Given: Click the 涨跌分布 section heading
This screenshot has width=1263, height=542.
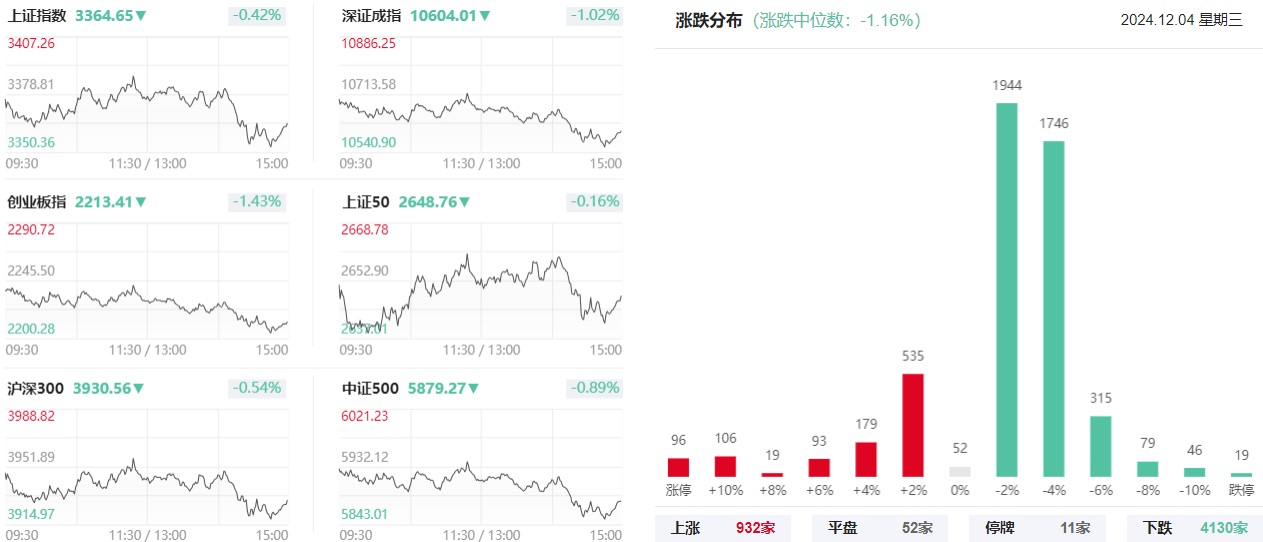Looking at the screenshot, I should (x=709, y=20).
